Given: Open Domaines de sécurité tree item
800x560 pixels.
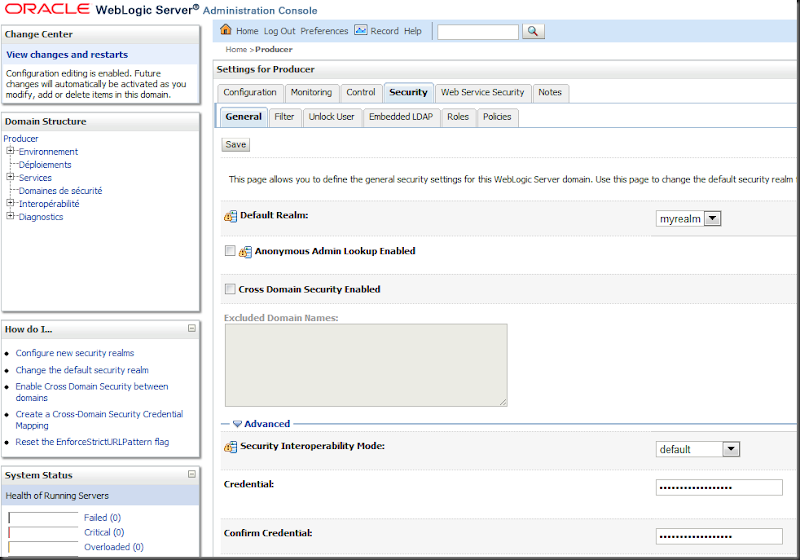Looking at the screenshot, I should (x=60, y=191).
